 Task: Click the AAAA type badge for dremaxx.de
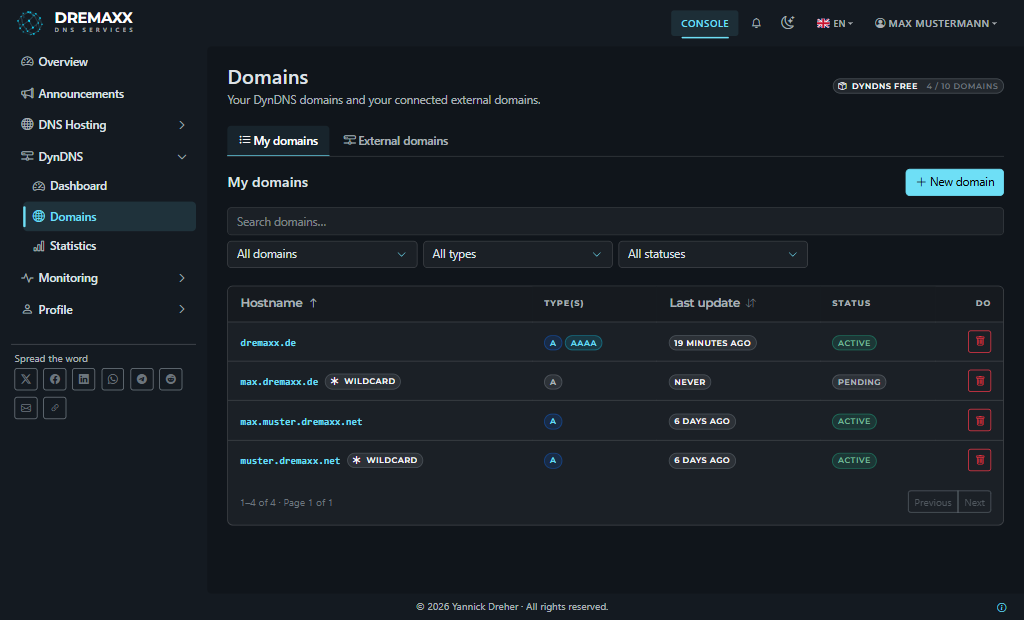coord(583,343)
